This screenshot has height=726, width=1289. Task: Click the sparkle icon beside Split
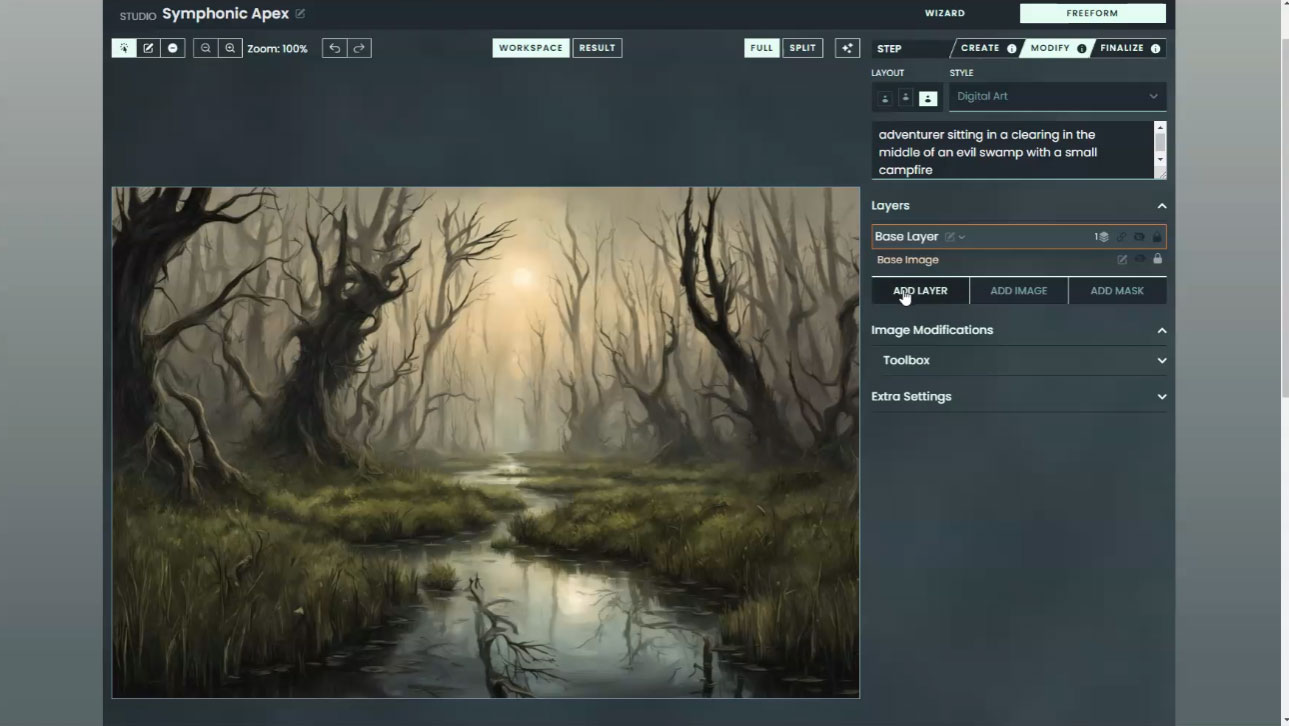pos(847,48)
